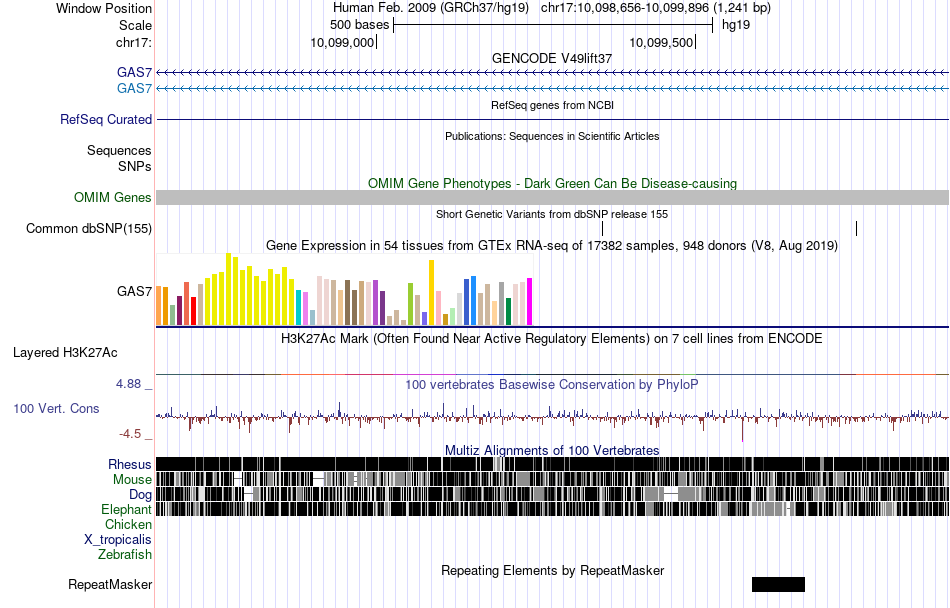Viewport: 950px width, 608px height.
Task: Click the Gene Expression in 54 tissues title
Action: click(x=552, y=245)
